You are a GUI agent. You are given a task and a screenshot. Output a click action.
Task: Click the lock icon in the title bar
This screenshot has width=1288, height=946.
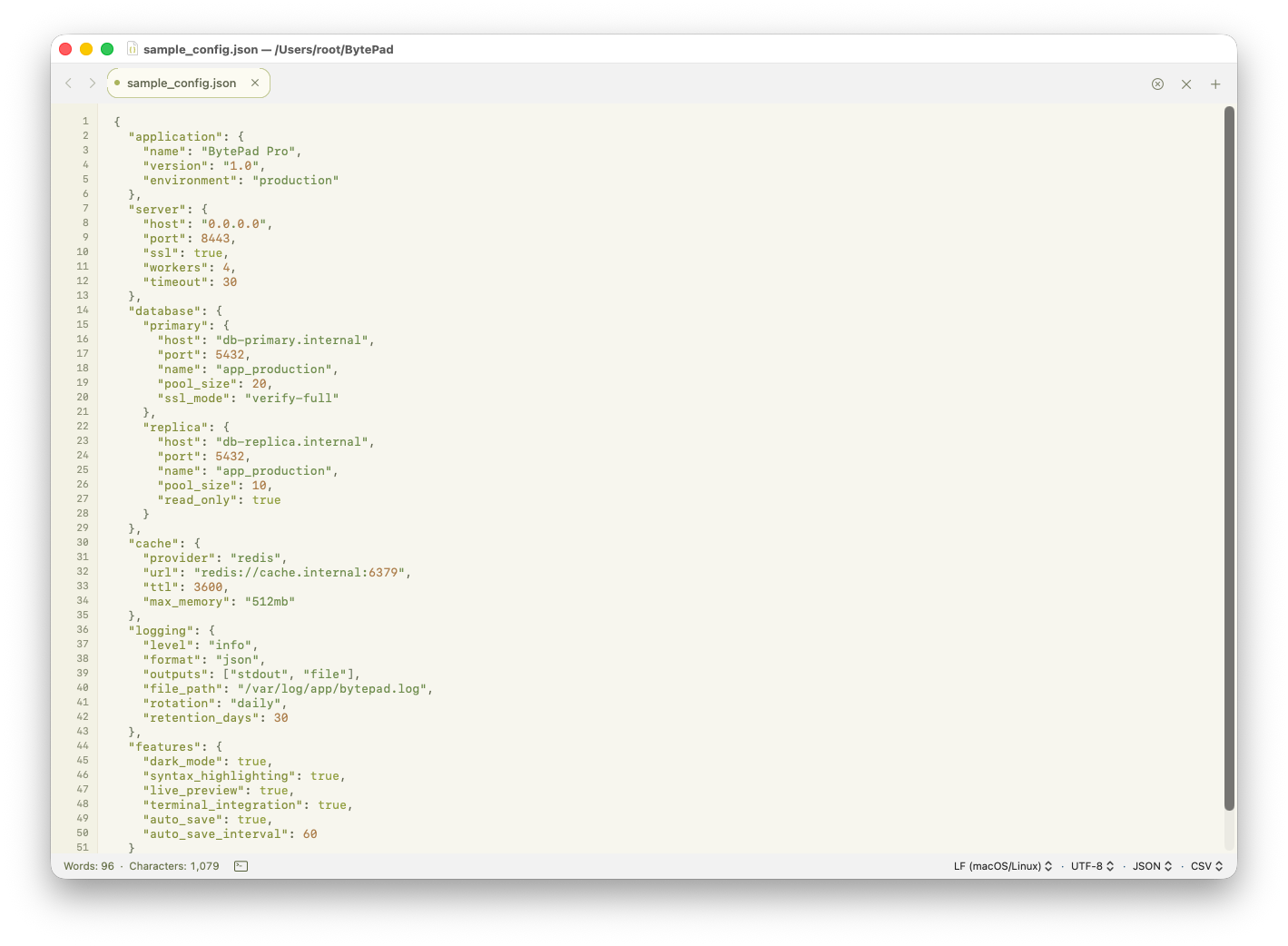coord(131,49)
